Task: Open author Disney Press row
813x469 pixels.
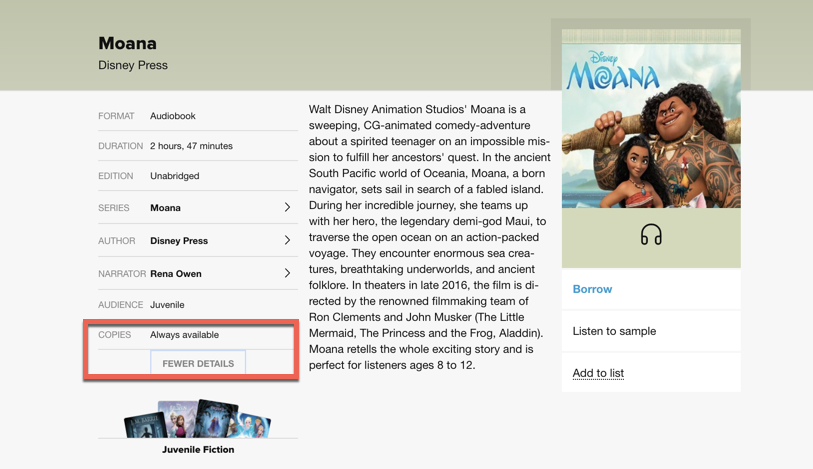Action: [x=198, y=240]
